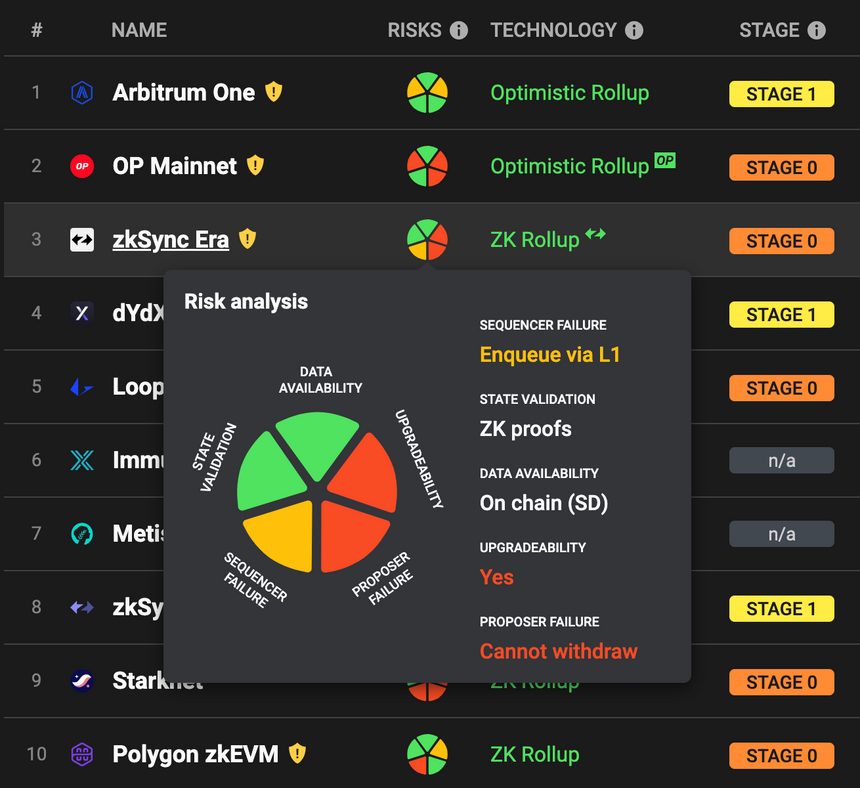Click the STAGE column info icon
860x788 pixels.
click(816, 30)
